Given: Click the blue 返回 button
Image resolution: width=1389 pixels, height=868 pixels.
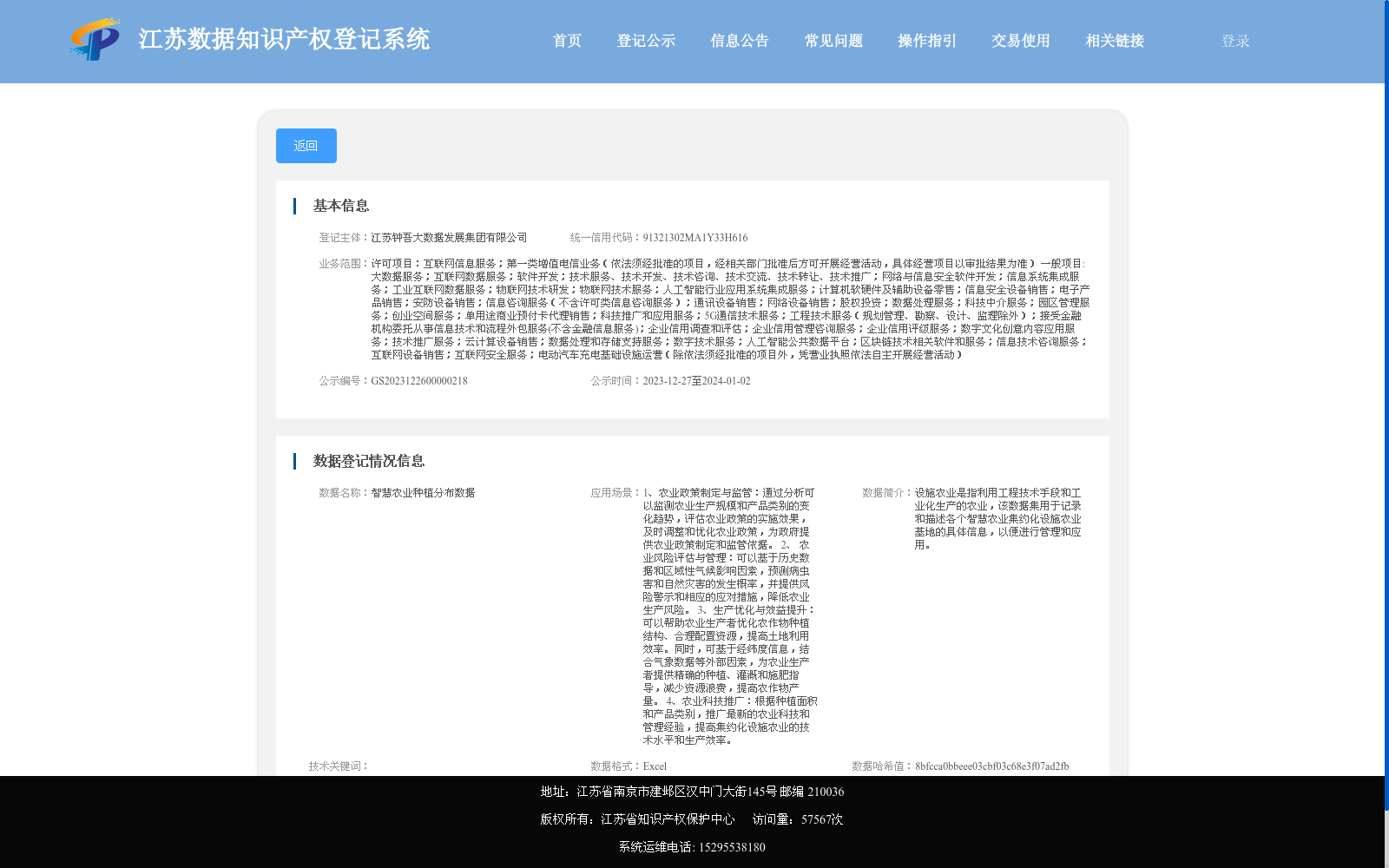Looking at the screenshot, I should click(306, 146).
